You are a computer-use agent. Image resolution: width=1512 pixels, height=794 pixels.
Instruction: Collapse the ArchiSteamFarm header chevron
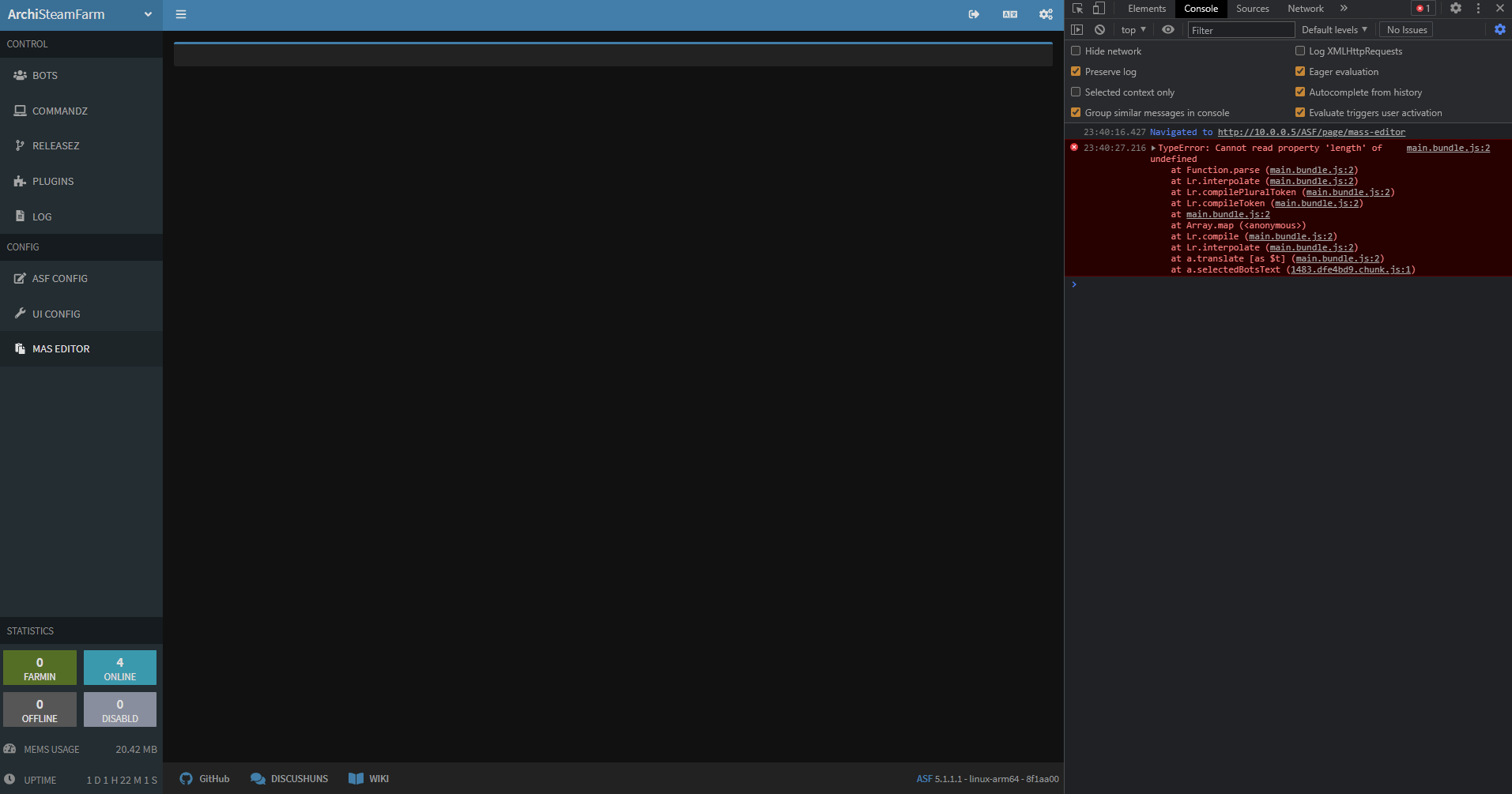[x=147, y=14]
